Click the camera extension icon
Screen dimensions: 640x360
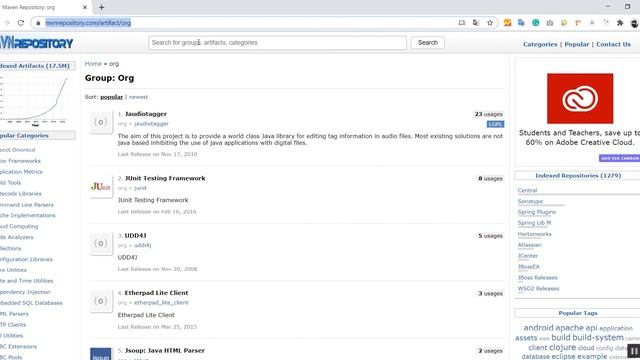coord(550,23)
